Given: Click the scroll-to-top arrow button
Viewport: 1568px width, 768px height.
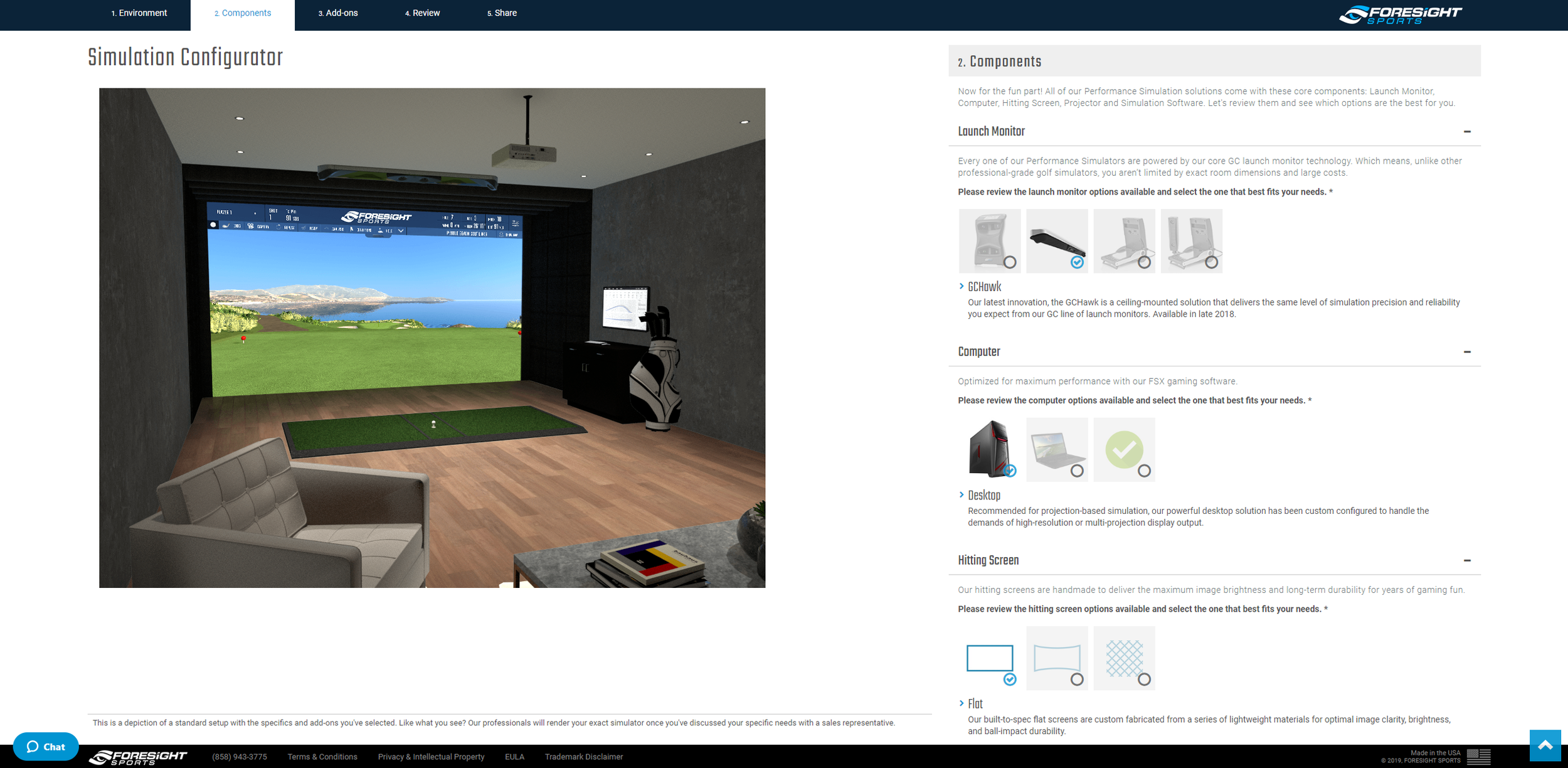Looking at the screenshot, I should [x=1545, y=745].
